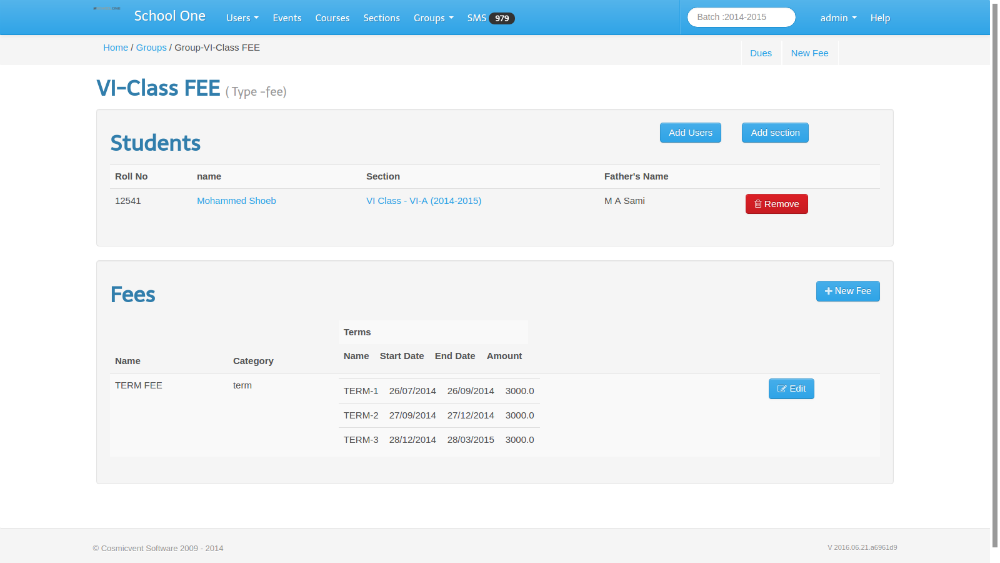Image resolution: width=1000 pixels, height=563 pixels.
Task: Select the TERM FEE name cell
Action: click(138, 386)
